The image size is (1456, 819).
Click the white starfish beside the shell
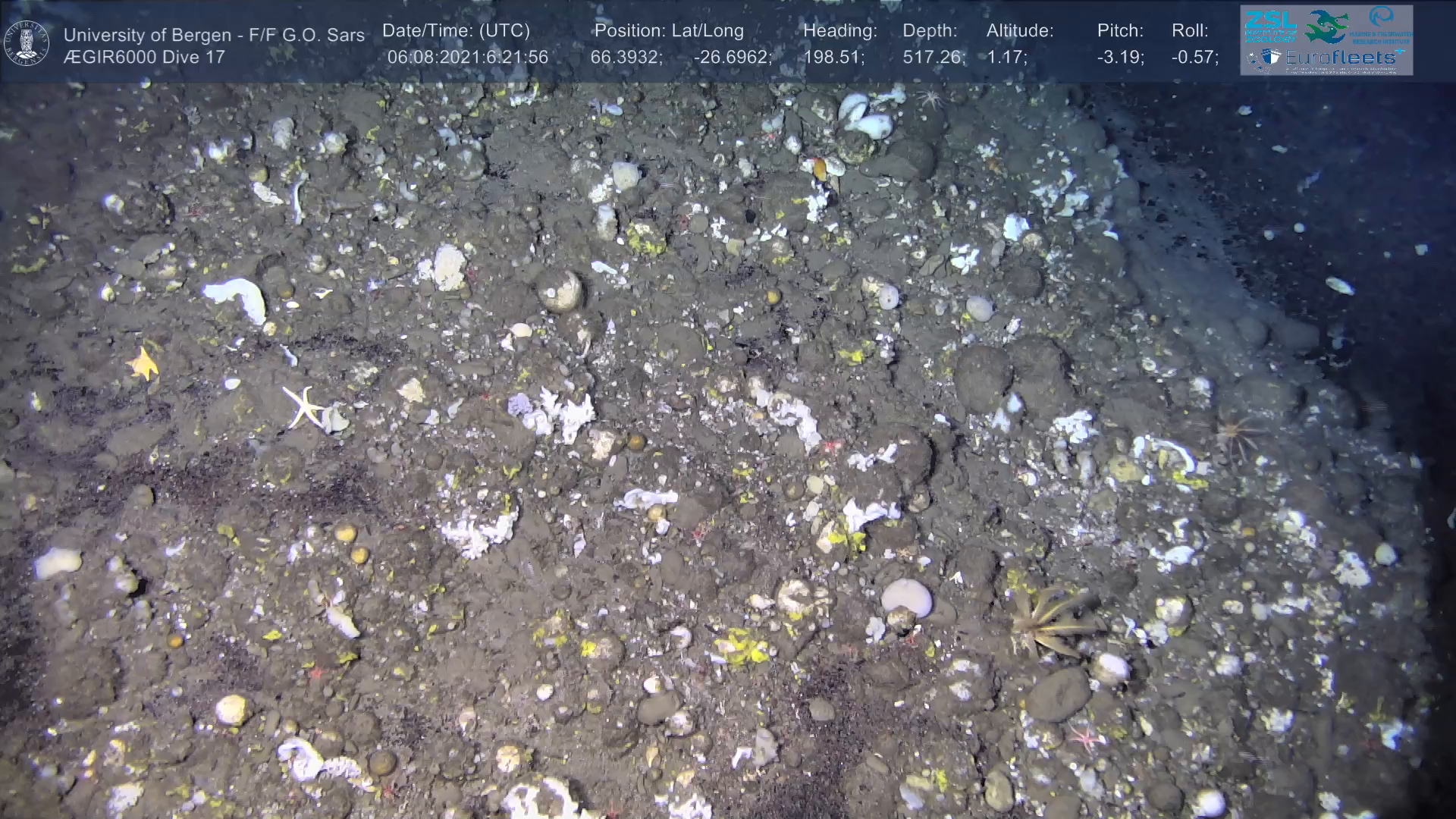302,406
